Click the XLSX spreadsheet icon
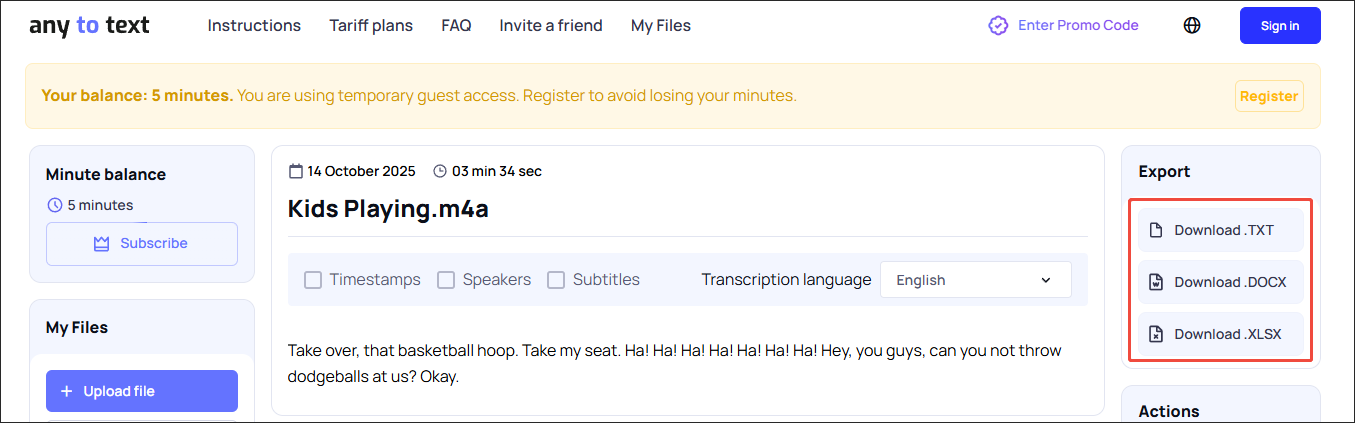Screen dimensions: 1355x423 coord(1156,334)
